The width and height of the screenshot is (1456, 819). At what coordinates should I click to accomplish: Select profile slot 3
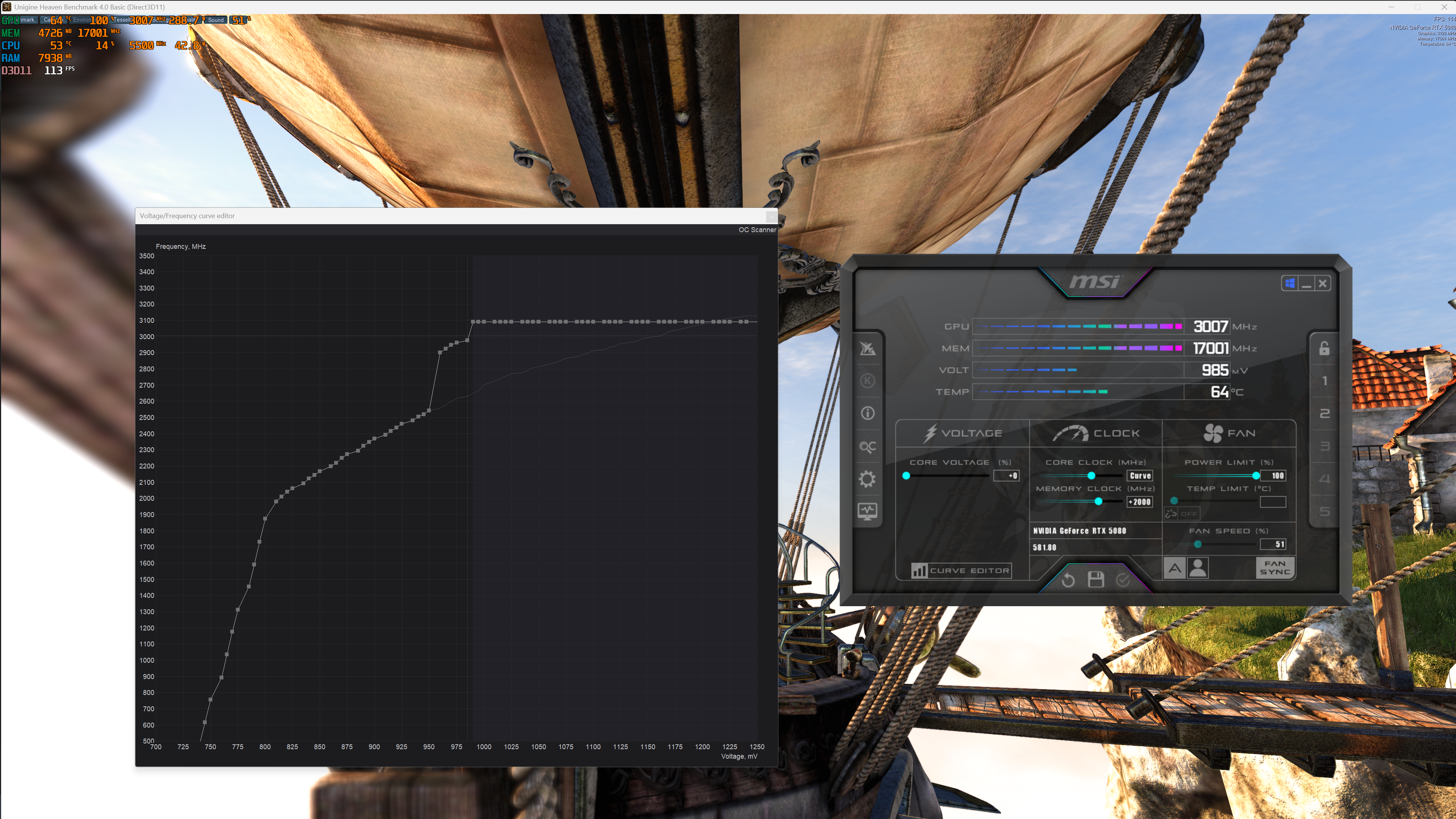tap(1324, 446)
